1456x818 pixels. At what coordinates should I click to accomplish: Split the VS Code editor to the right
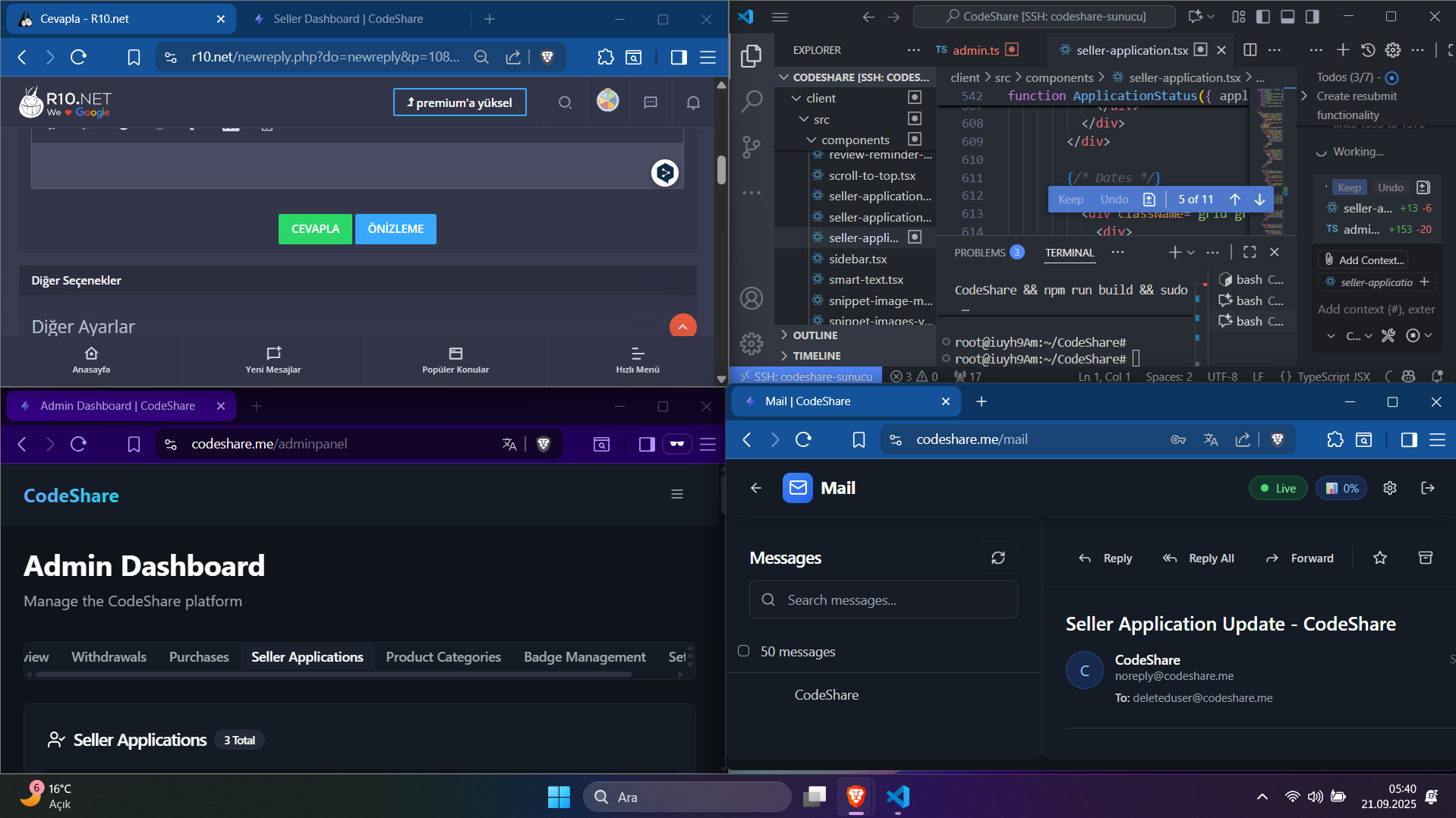point(1250,50)
